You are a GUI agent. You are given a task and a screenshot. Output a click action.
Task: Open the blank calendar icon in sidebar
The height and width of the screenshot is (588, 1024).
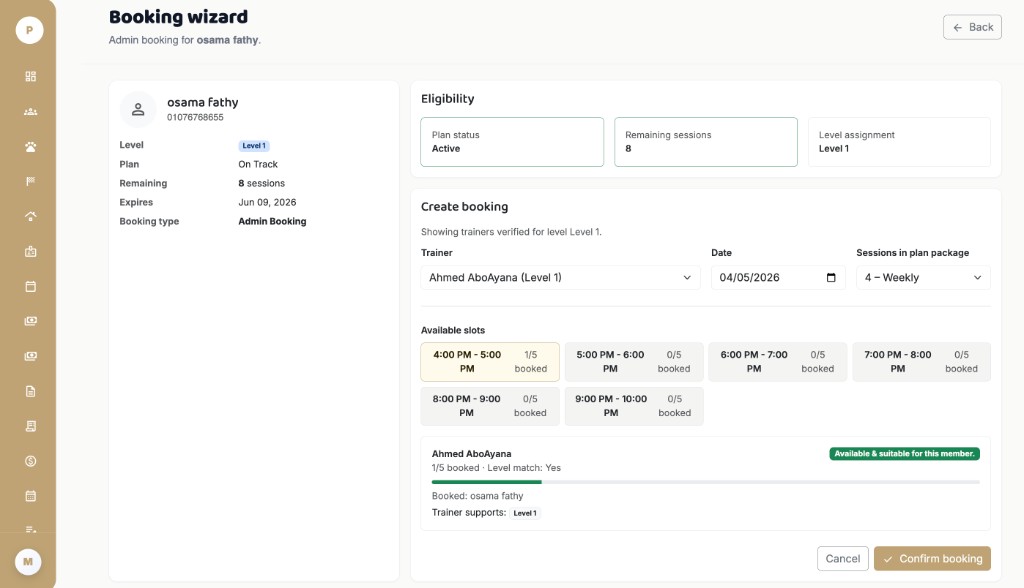30,286
